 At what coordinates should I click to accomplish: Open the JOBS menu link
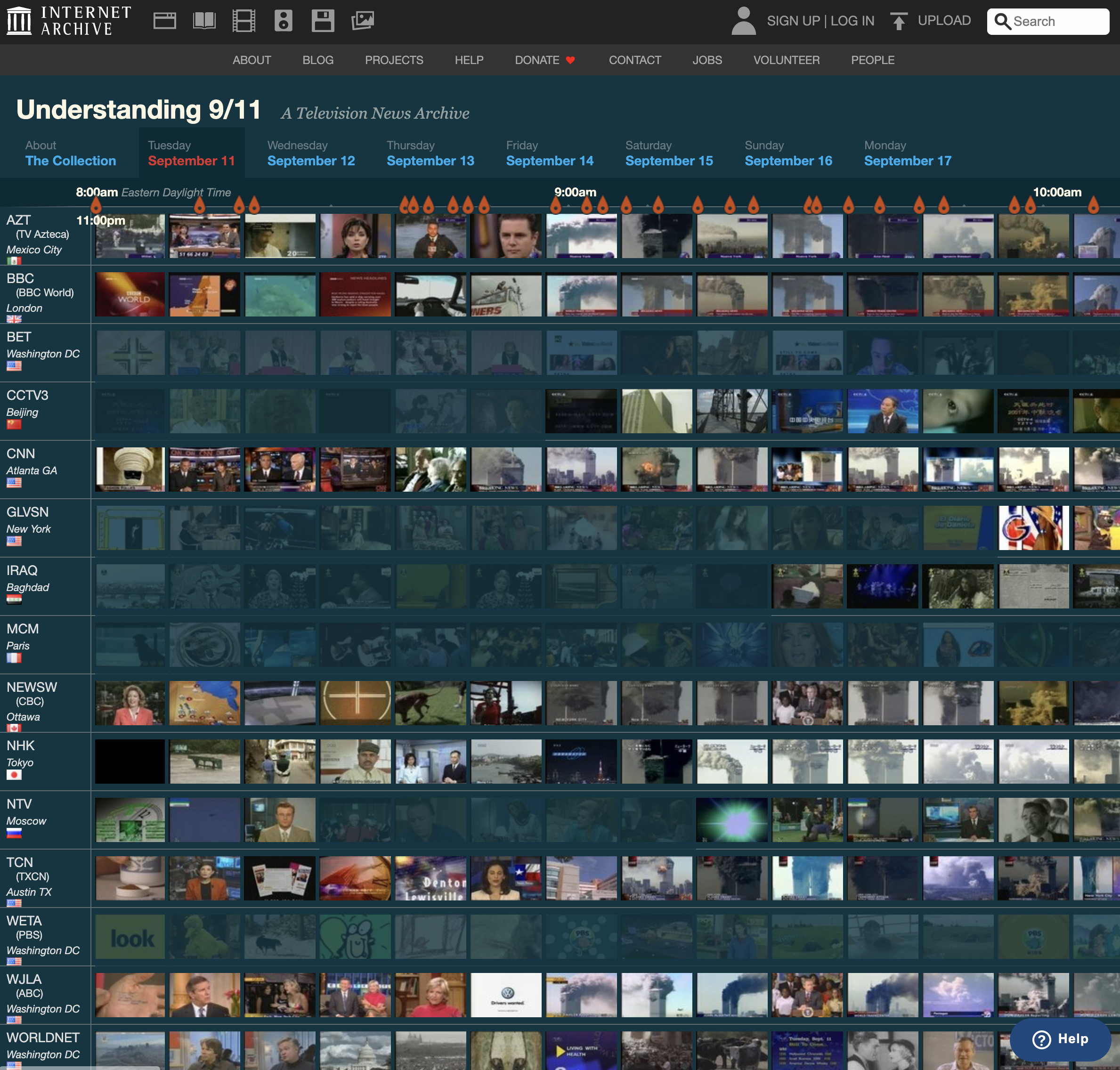707,60
